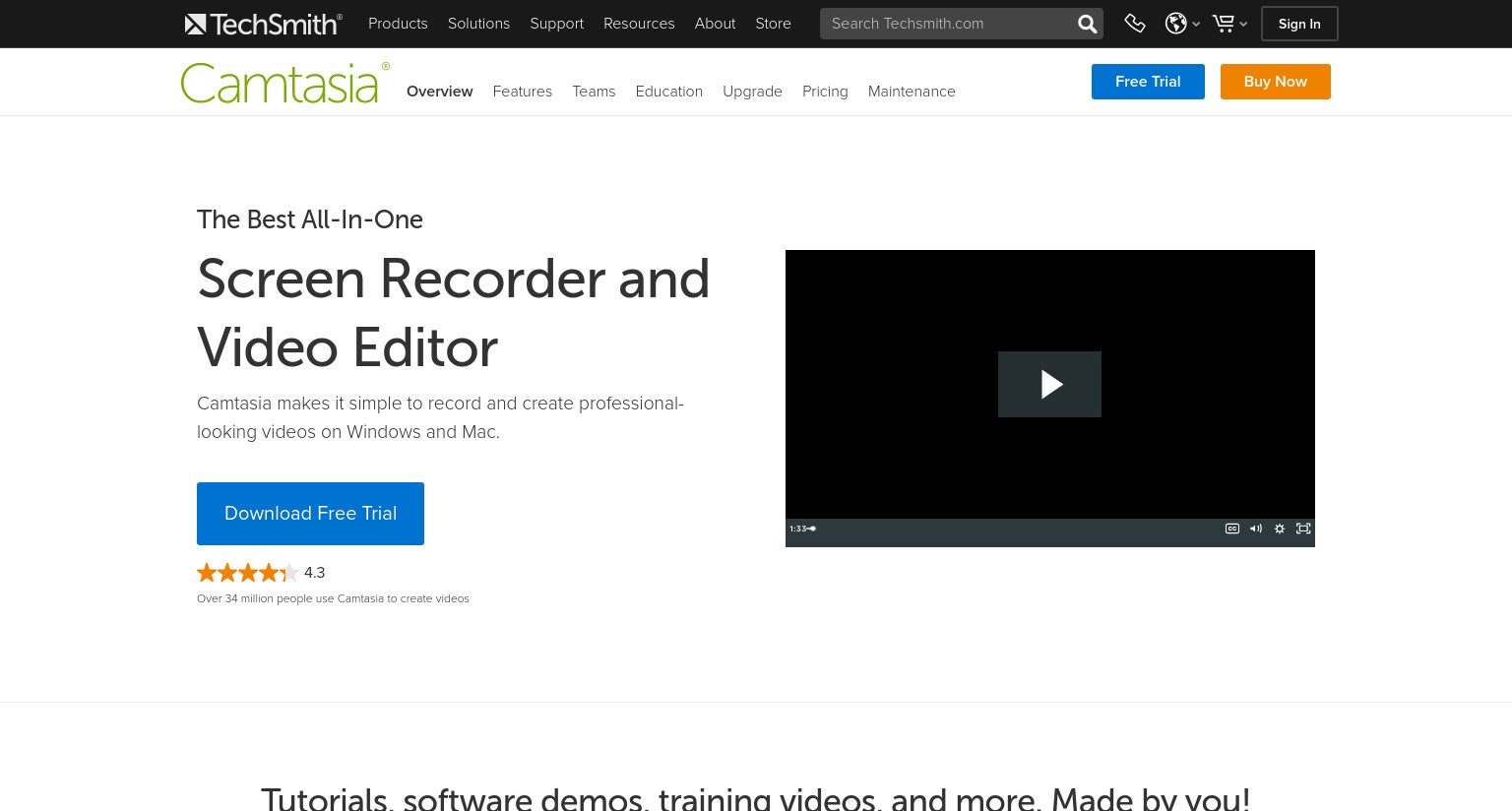Expand the language dropdown chevron
This screenshot has height=811, width=1512.
coord(1196,25)
